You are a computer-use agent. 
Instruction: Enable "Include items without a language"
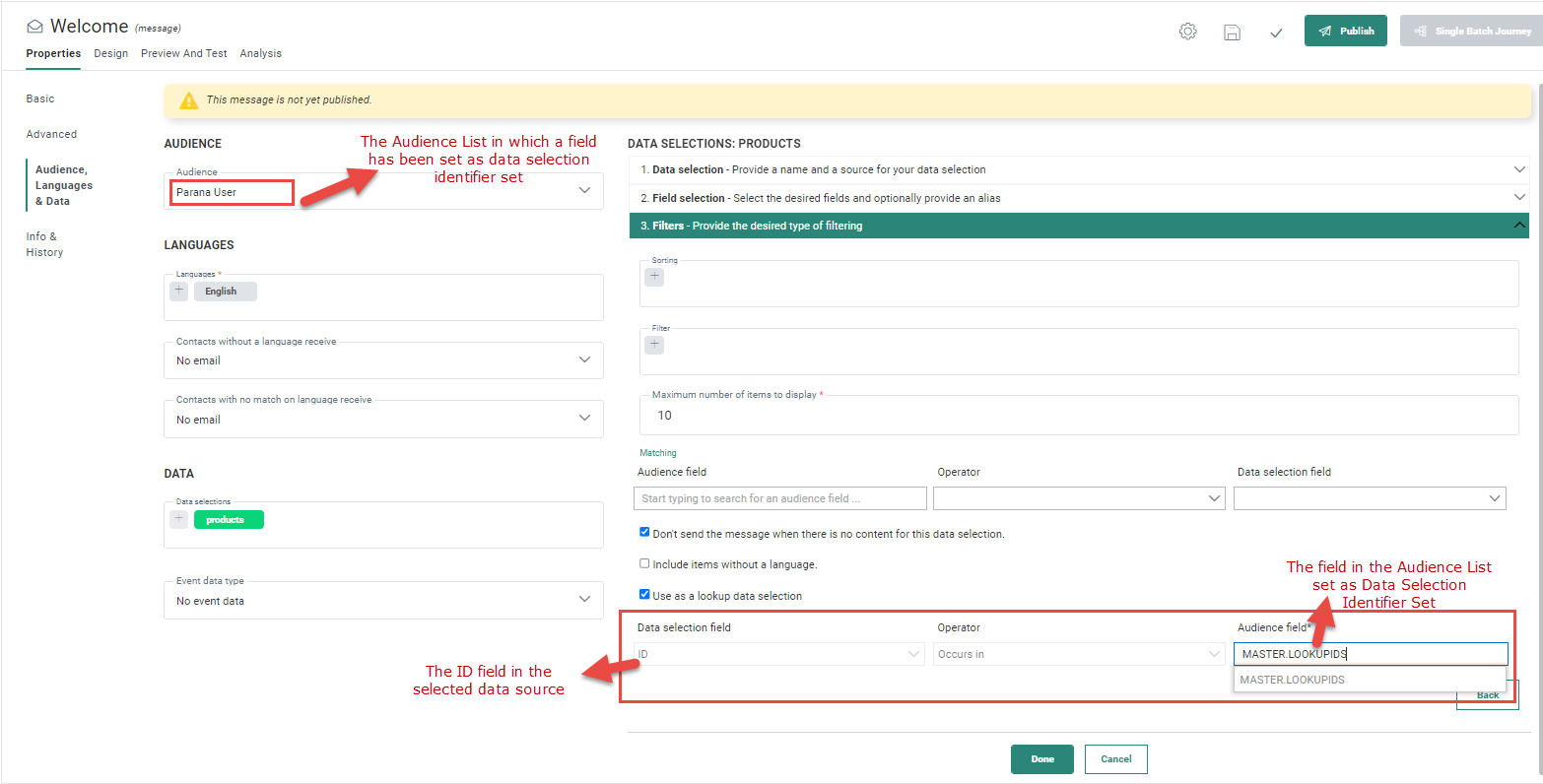click(644, 564)
